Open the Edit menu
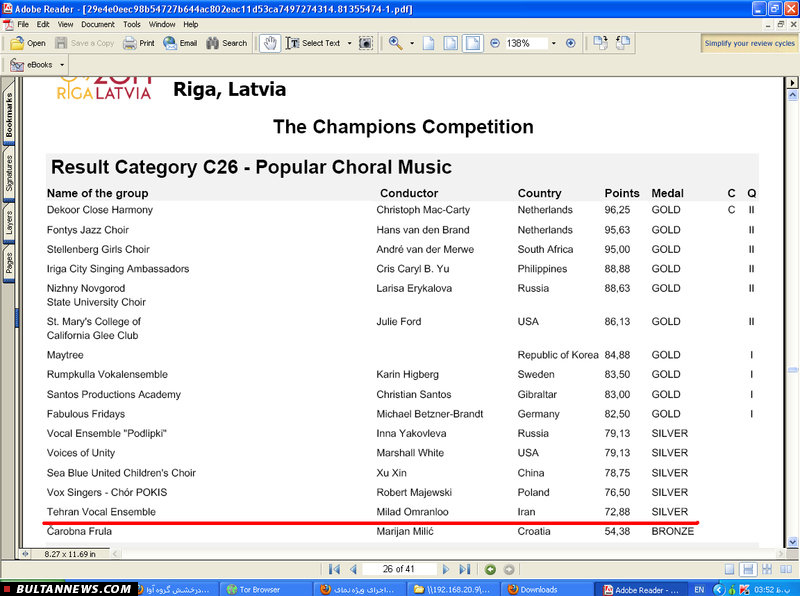 pos(43,24)
